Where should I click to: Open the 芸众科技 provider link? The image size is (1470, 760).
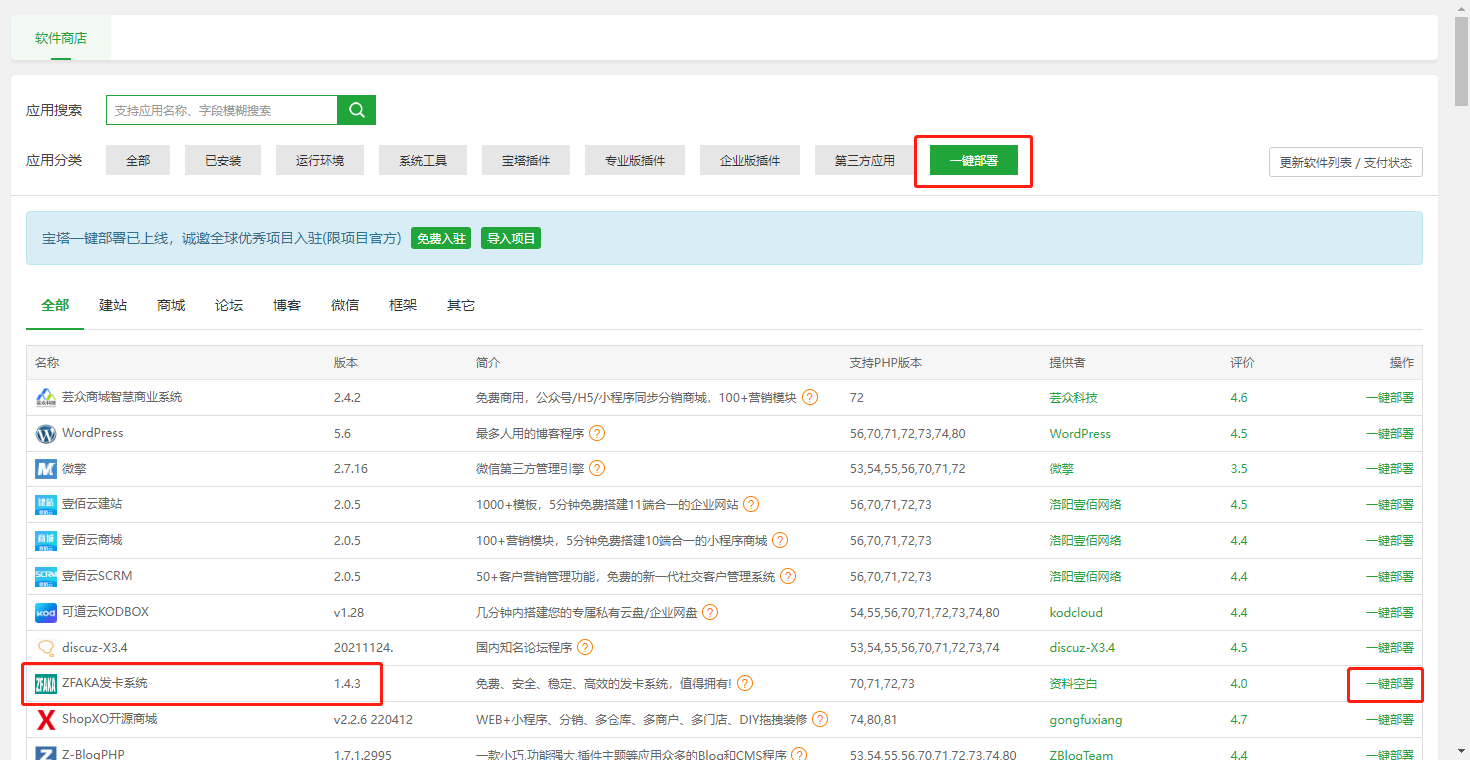(x=1073, y=398)
